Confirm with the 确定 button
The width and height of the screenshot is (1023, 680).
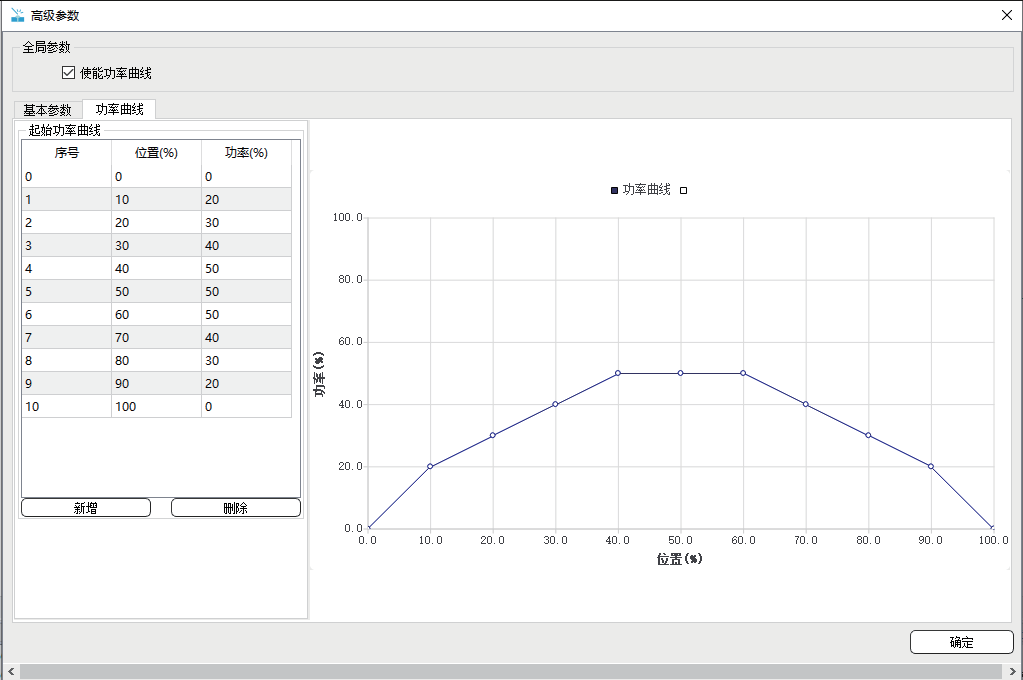(x=961, y=642)
